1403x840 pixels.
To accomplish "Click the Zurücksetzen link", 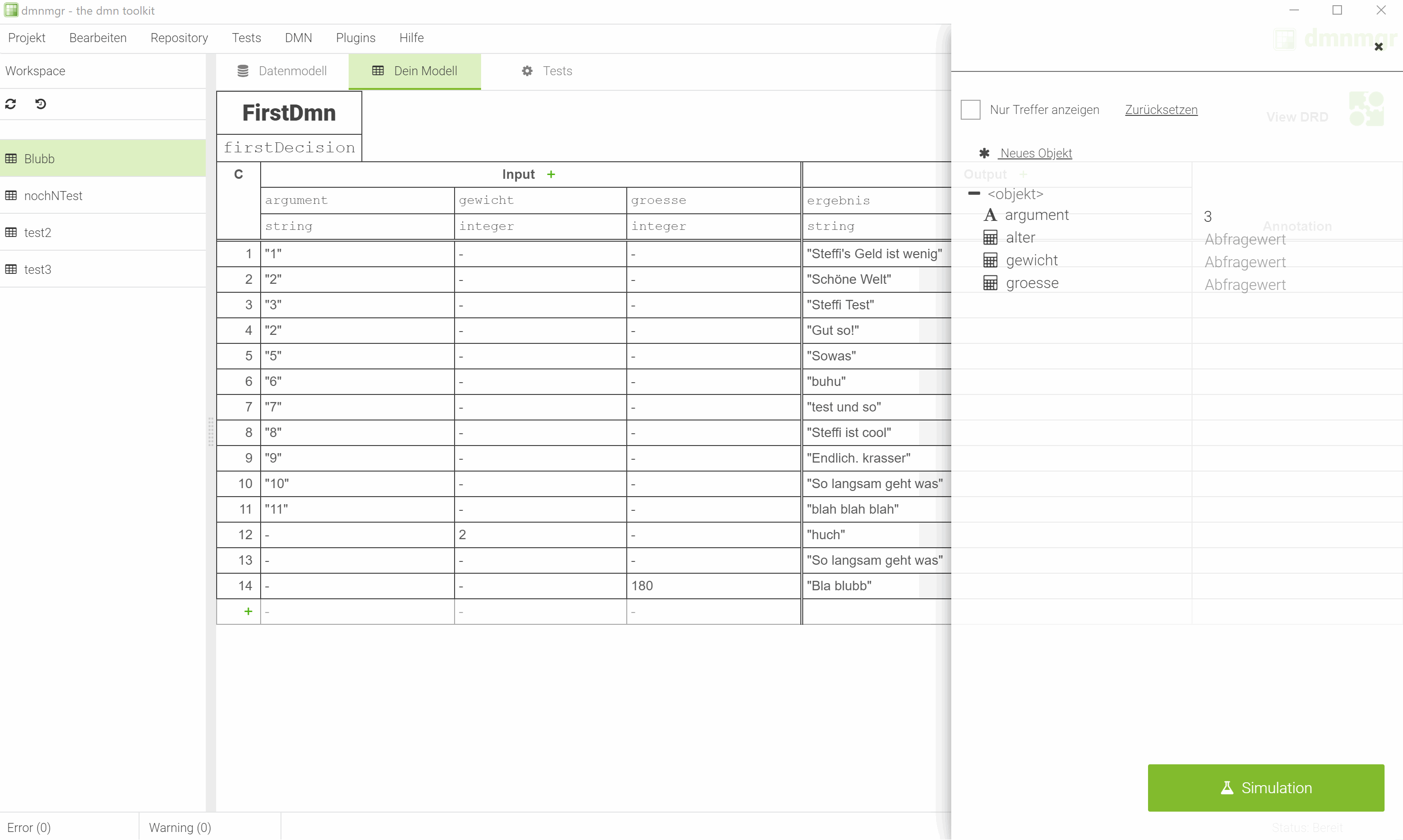I will point(1161,110).
